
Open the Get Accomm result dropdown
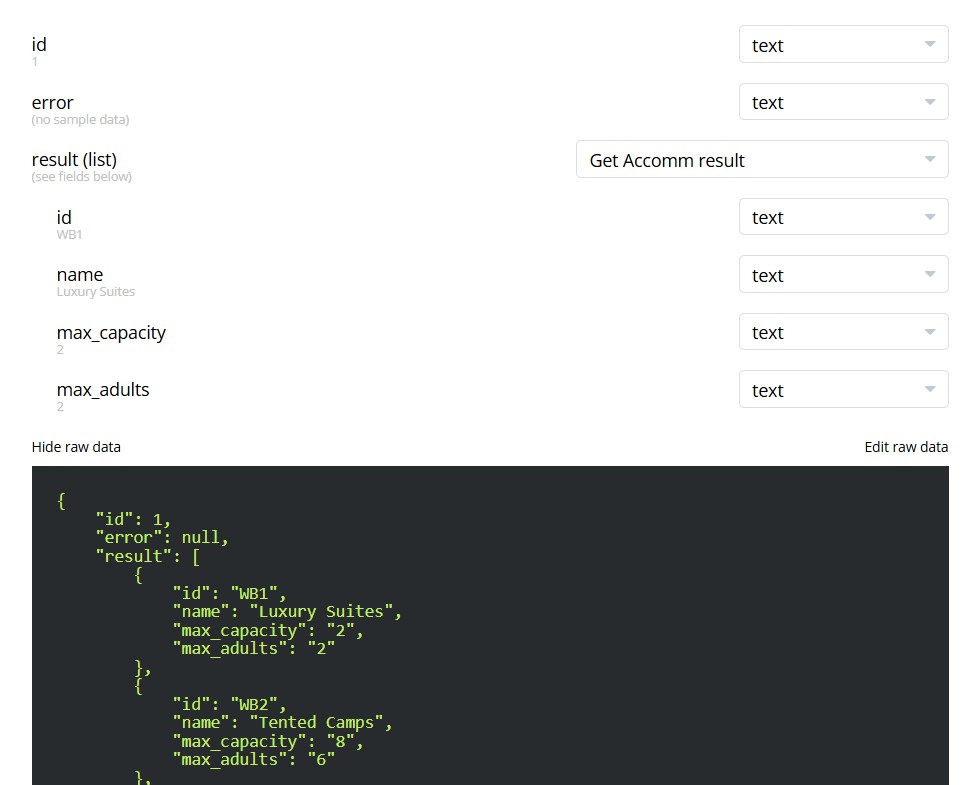pos(762,159)
